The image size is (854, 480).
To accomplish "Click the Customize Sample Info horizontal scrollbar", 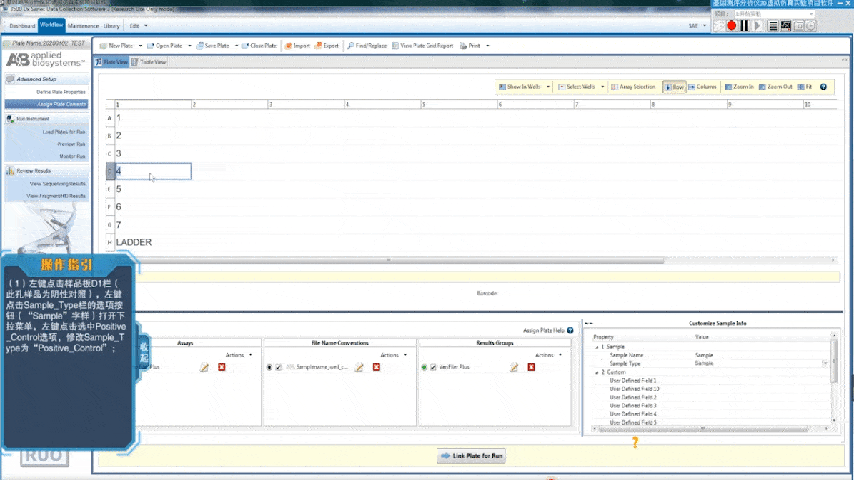I will [x=704, y=429].
